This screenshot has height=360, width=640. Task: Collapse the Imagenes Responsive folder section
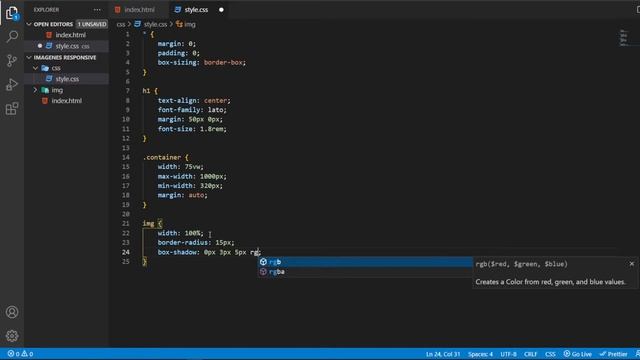(x=29, y=58)
